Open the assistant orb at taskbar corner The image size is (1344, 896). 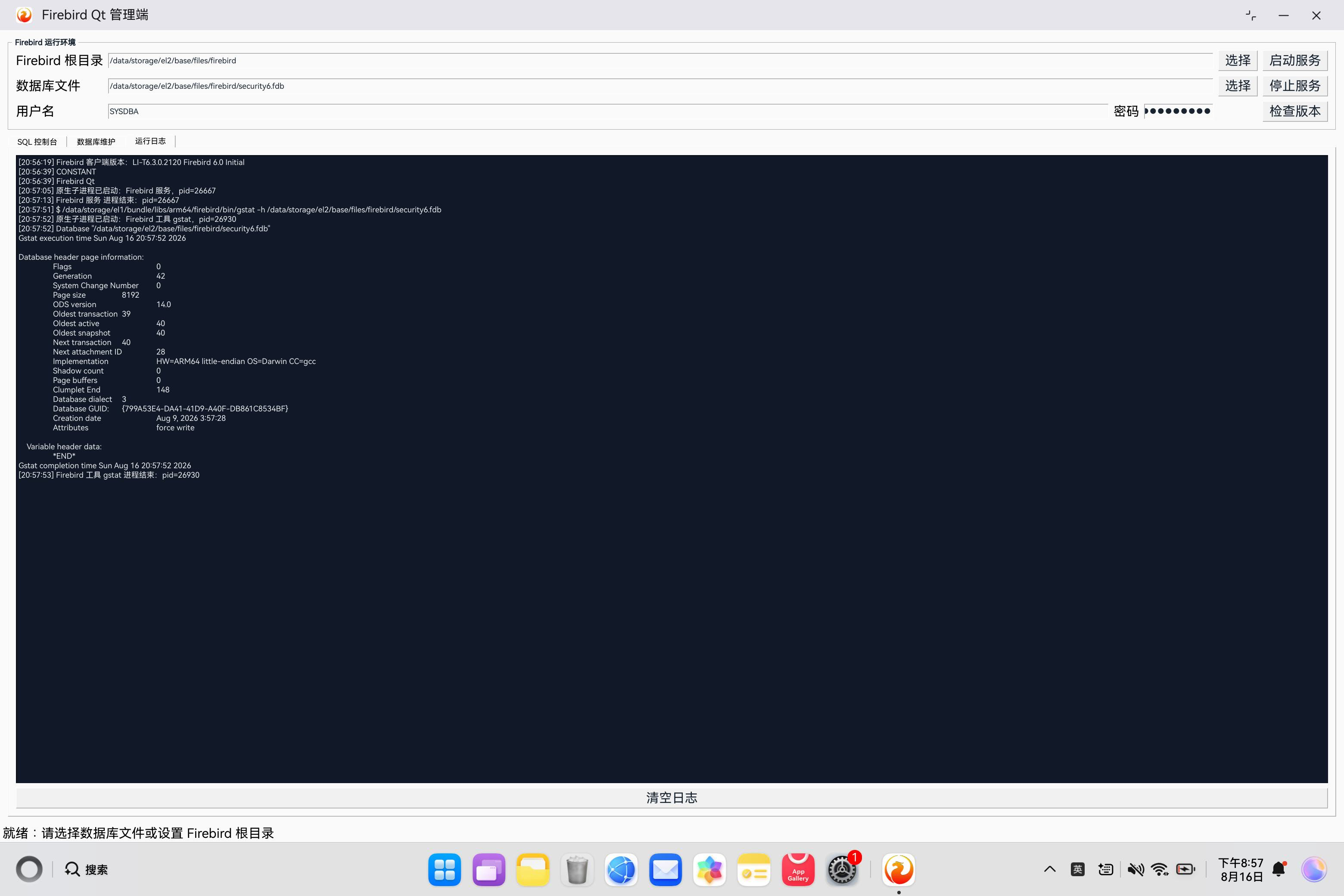coord(1314,870)
